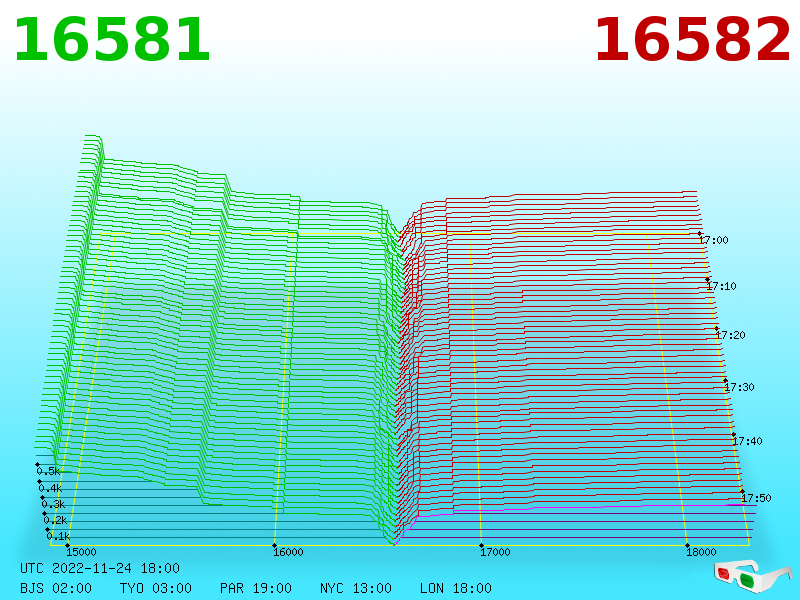This screenshot has height=600, width=800.
Task: Click the 16000 price axis label
Action: click(x=288, y=552)
